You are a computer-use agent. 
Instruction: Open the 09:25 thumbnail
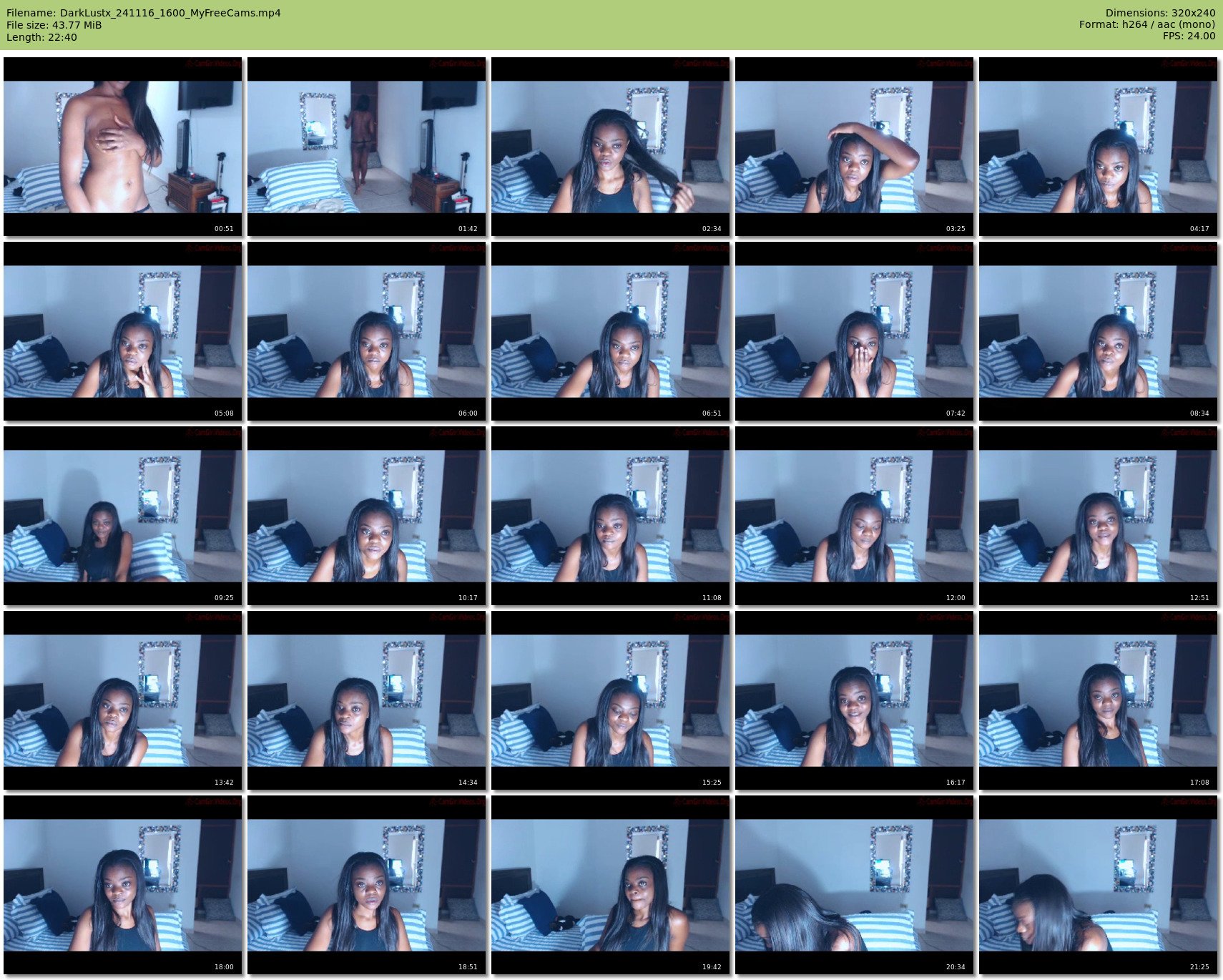122,516
